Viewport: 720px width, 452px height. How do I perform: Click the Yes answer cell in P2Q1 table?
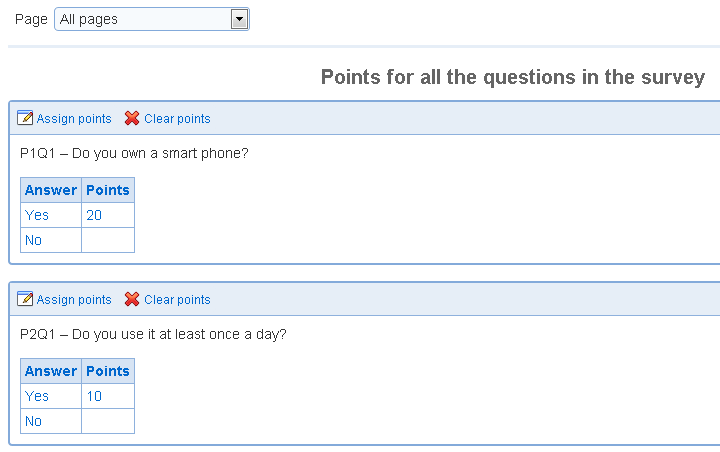tap(51, 396)
